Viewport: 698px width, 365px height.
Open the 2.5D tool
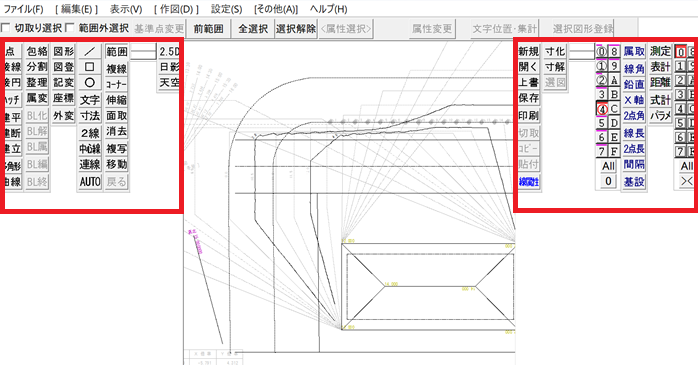click(x=169, y=52)
